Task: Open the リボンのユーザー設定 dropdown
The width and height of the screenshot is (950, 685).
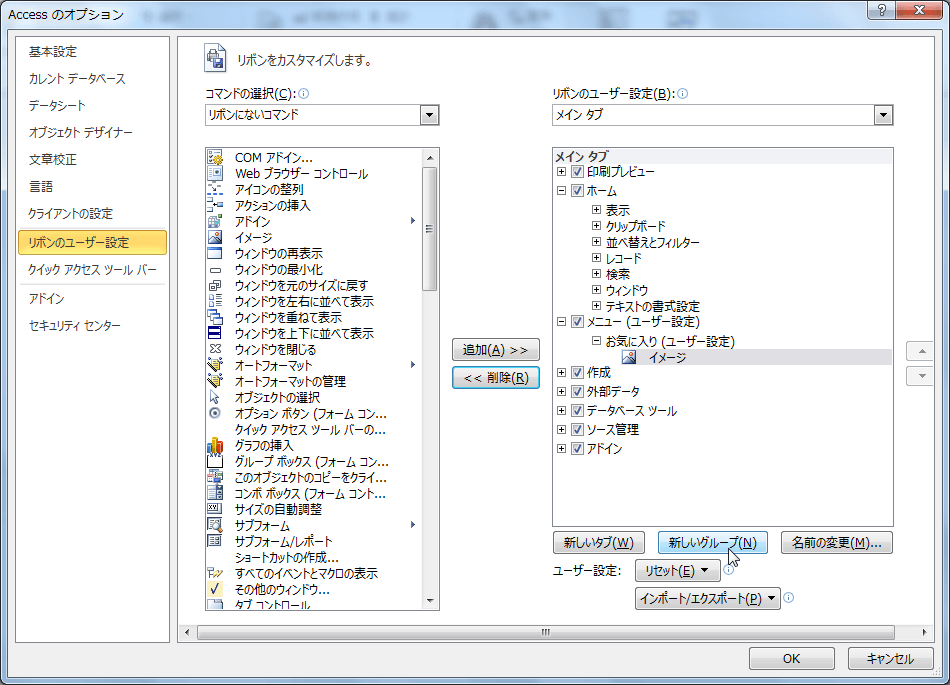Action: [883, 114]
